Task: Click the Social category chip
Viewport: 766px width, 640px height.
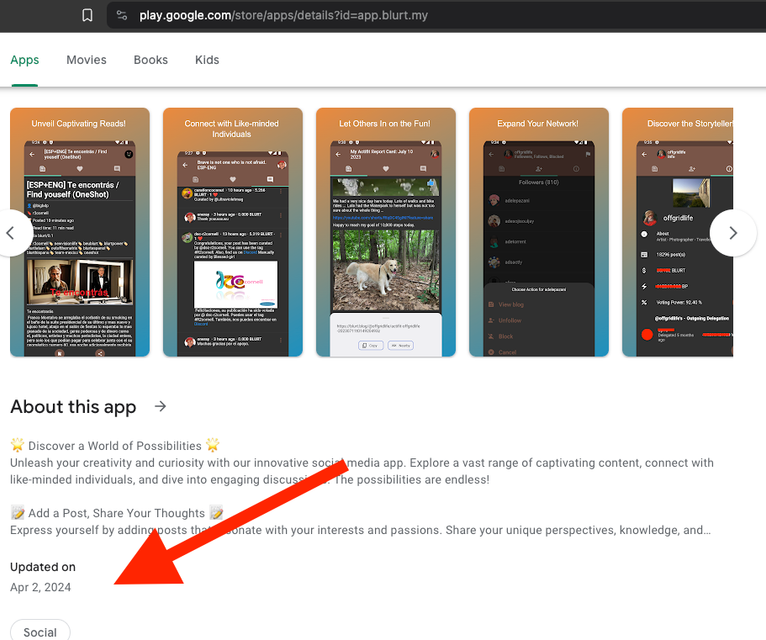Action: click(x=40, y=631)
